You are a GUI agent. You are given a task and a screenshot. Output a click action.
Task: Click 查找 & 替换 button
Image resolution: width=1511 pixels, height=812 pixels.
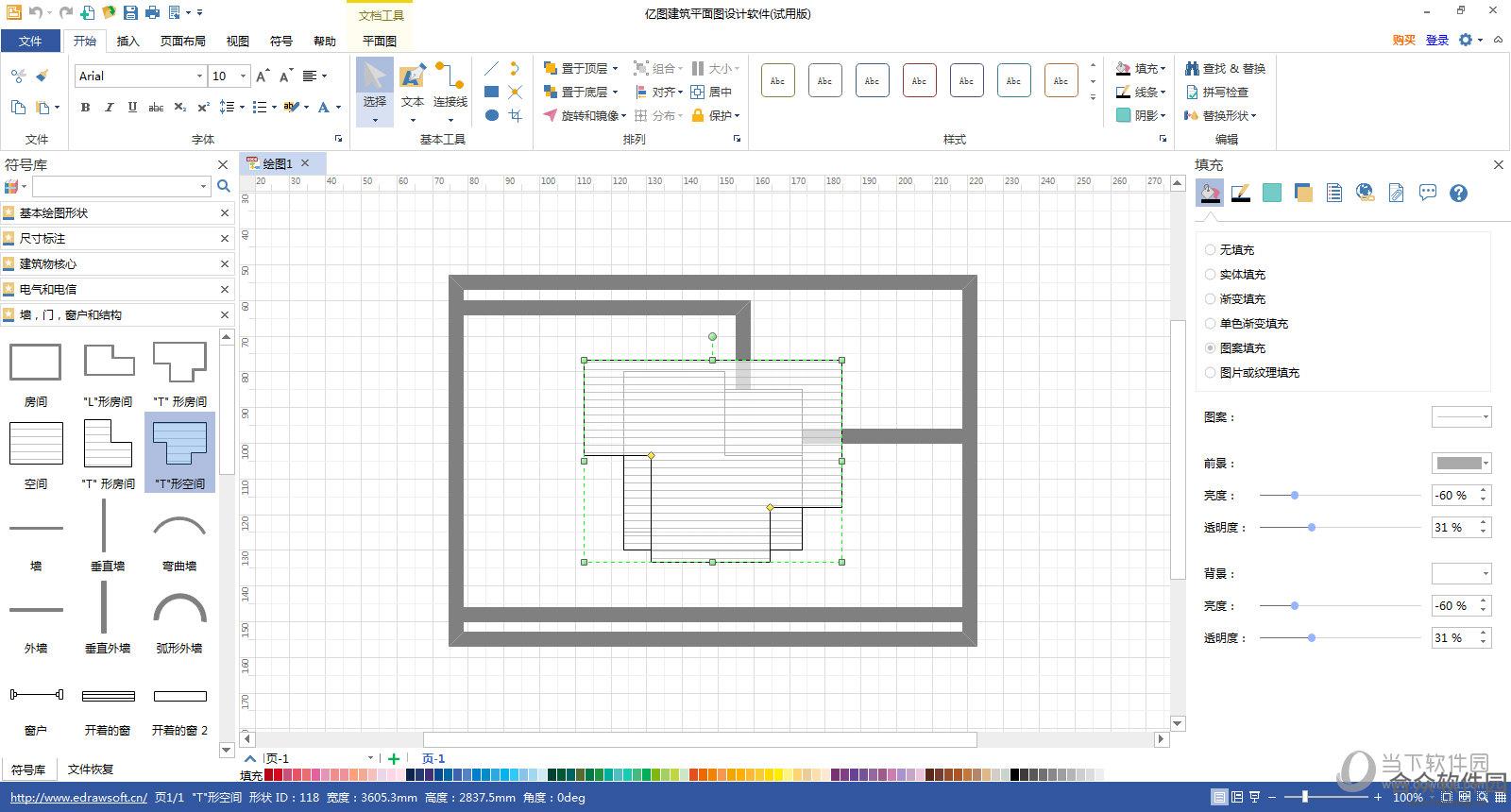(1224, 68)
